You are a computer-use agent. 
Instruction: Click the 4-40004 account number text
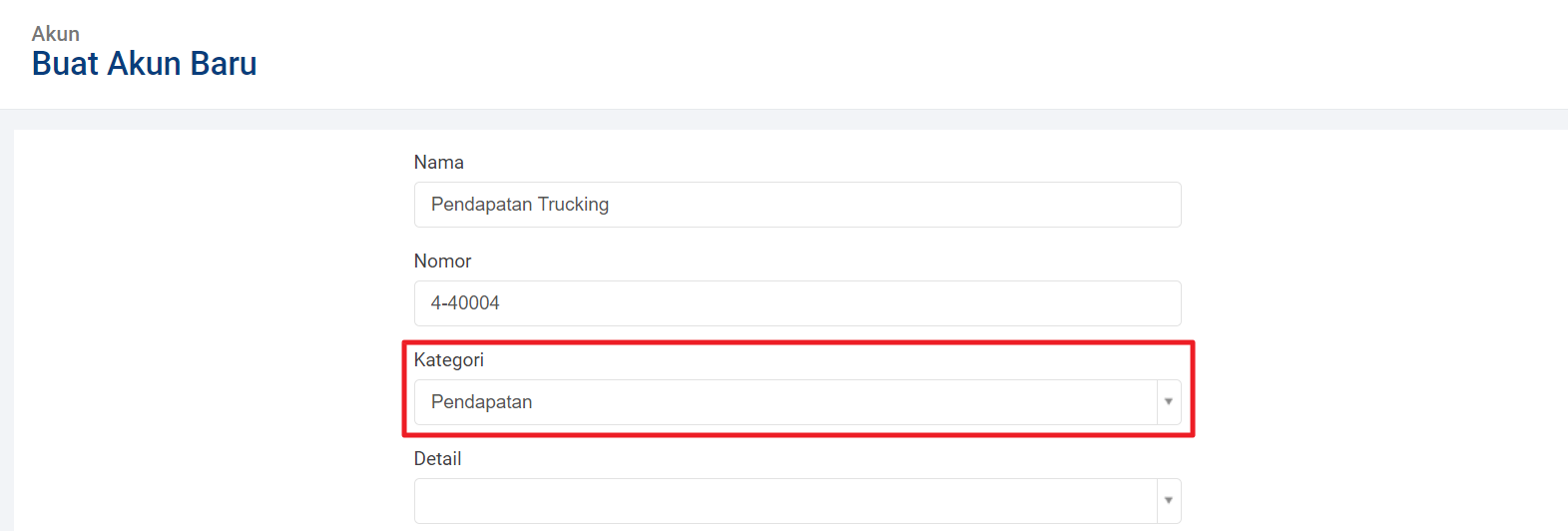[465, 303]
